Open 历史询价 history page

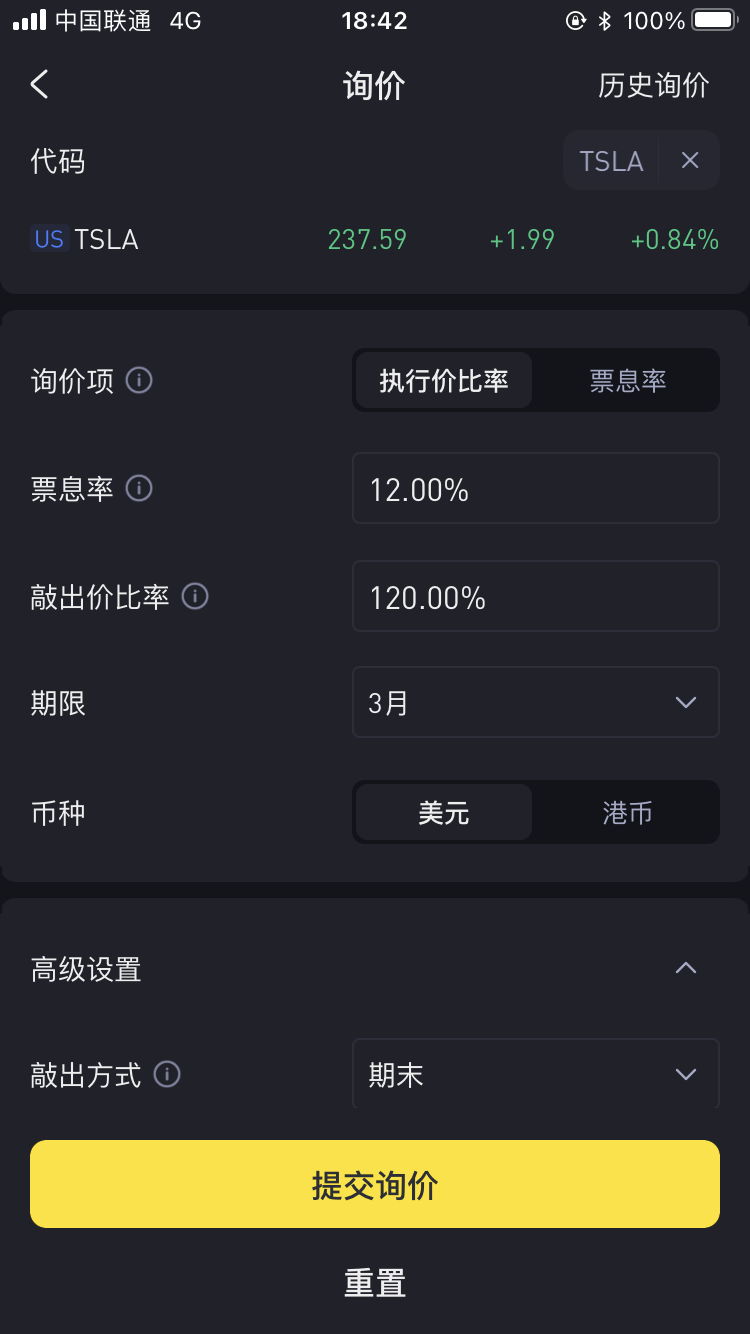(x=654, y=86)
